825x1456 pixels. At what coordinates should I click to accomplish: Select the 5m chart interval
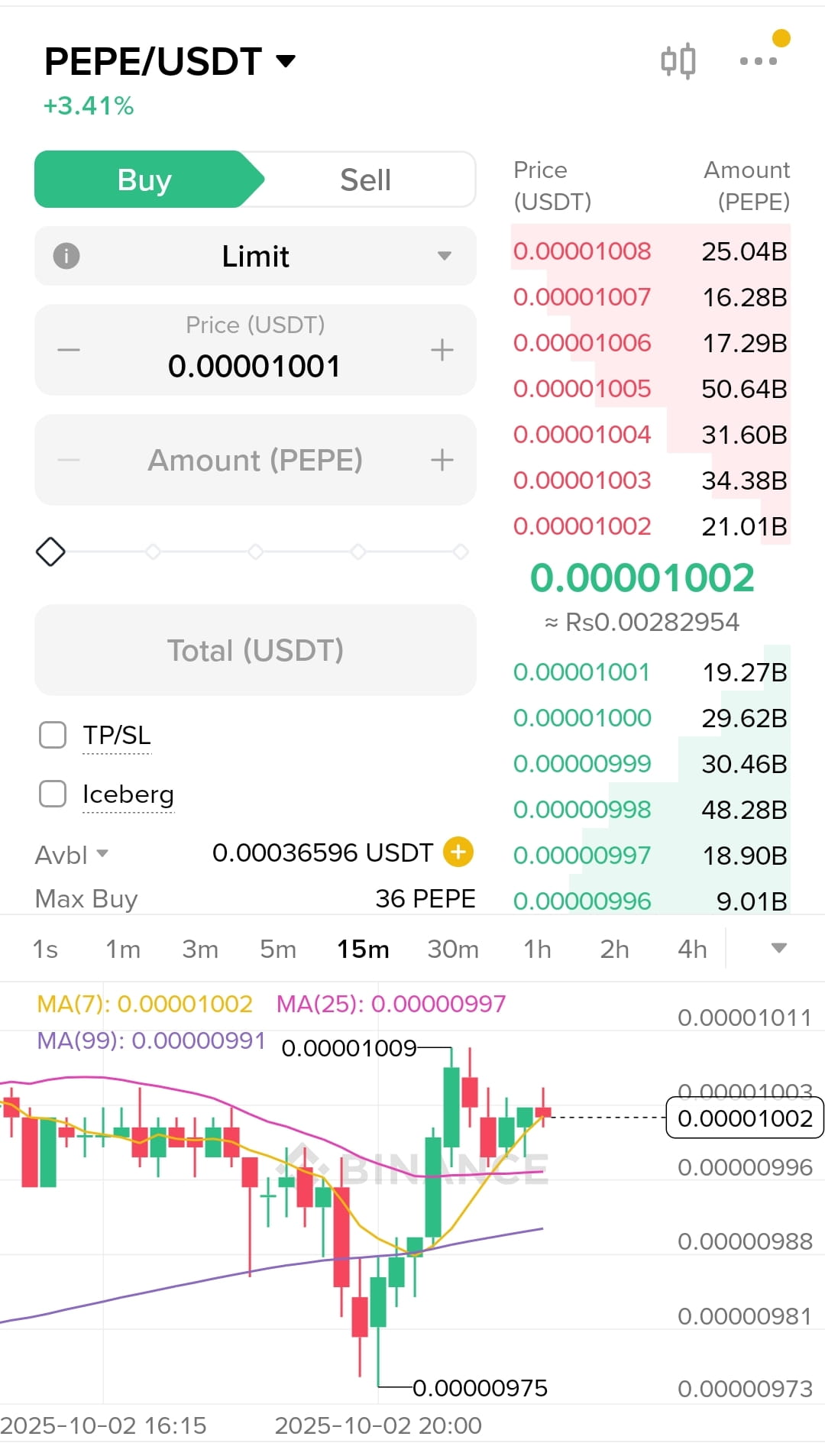(278, 949)
